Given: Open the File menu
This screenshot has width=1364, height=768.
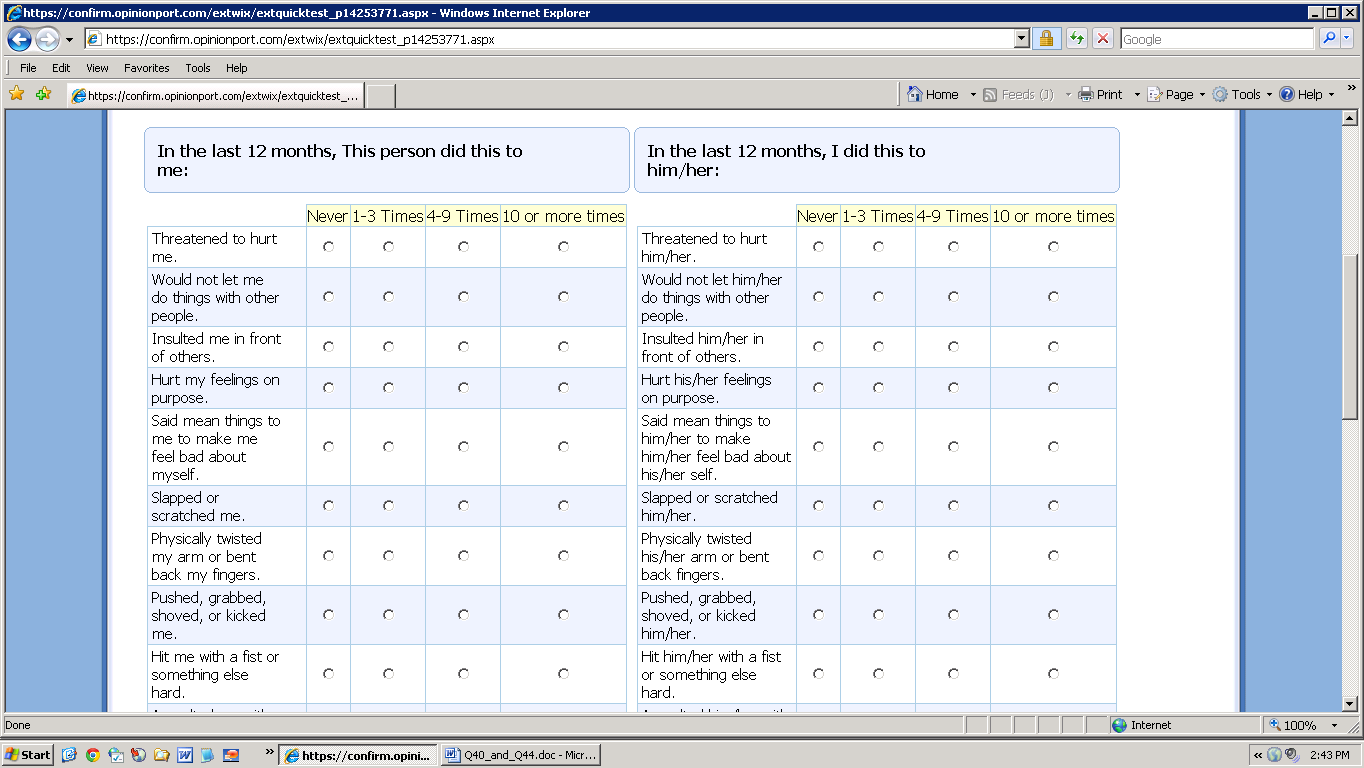Looking at the screenshot, I should coord(28,68).
